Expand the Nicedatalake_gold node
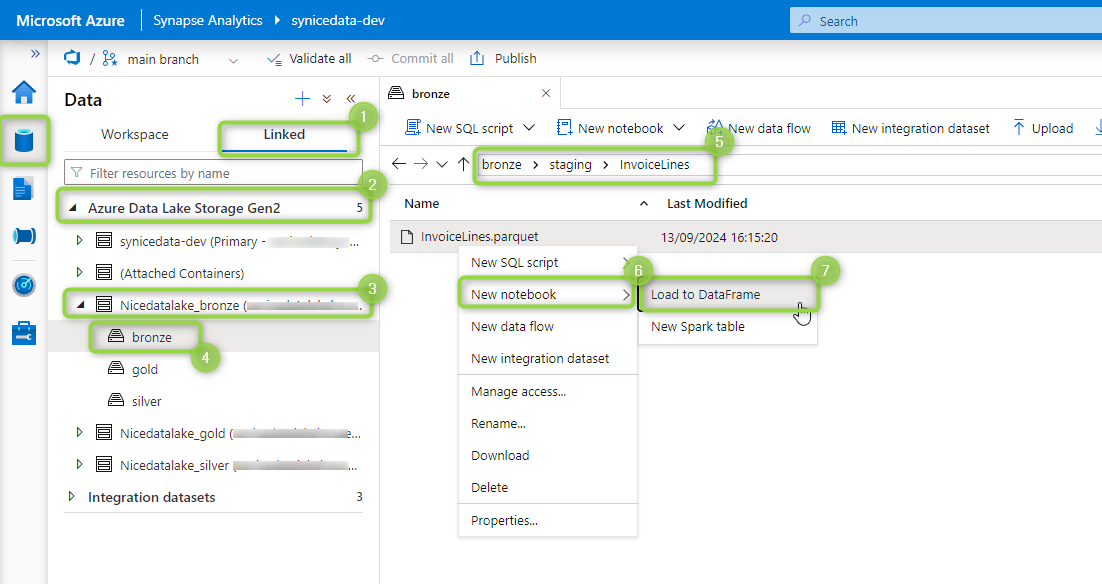1102x584 pixels. point(79,432)
